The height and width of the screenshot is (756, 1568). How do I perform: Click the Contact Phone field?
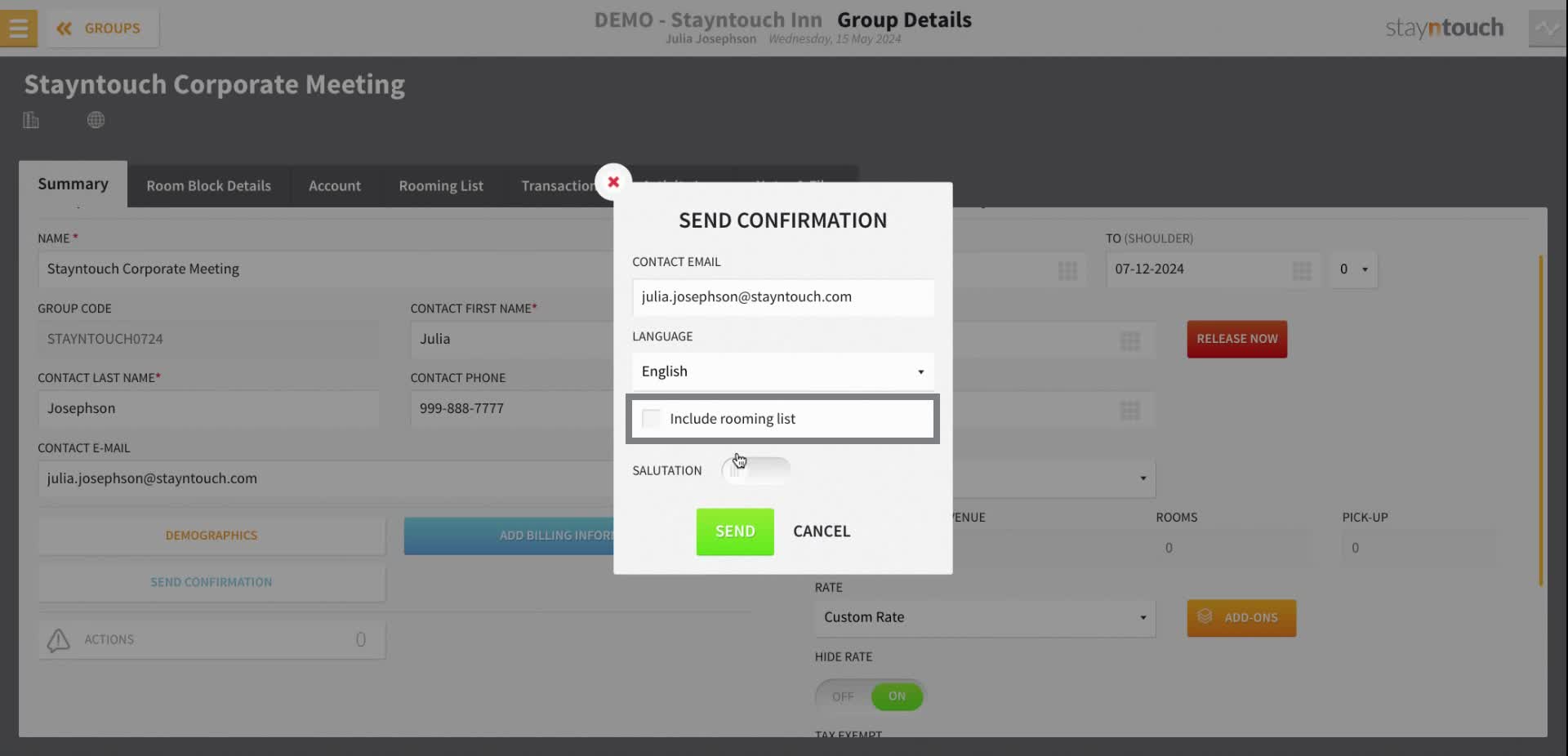click(x=512, y=408)
